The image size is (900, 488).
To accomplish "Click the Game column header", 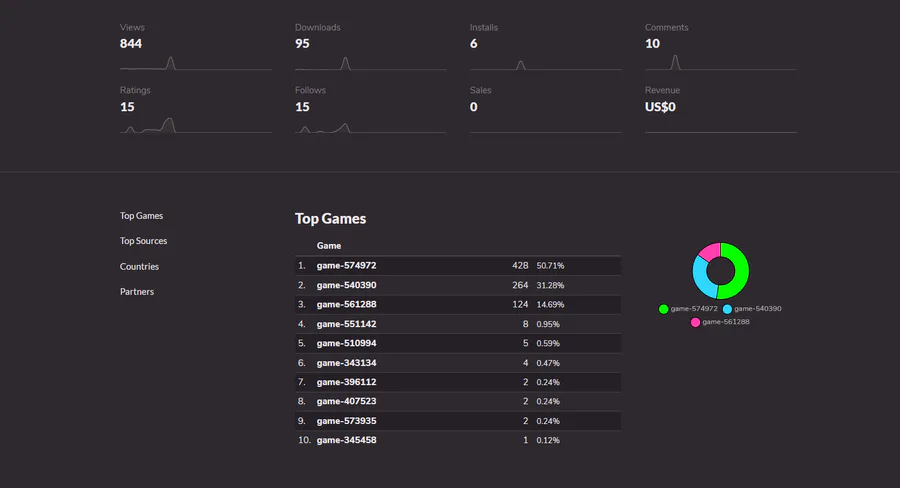I will click(x=329, y=246).
